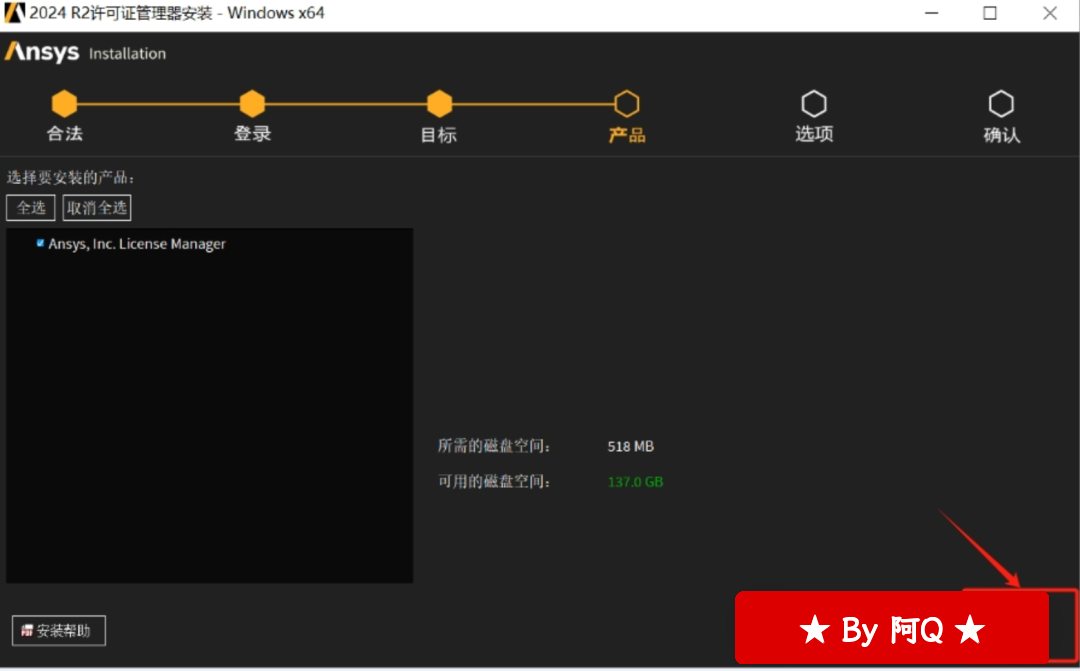1080x671 pixels.
Task: Click the 合法 step hexagon icon
Action: (64, 104)
